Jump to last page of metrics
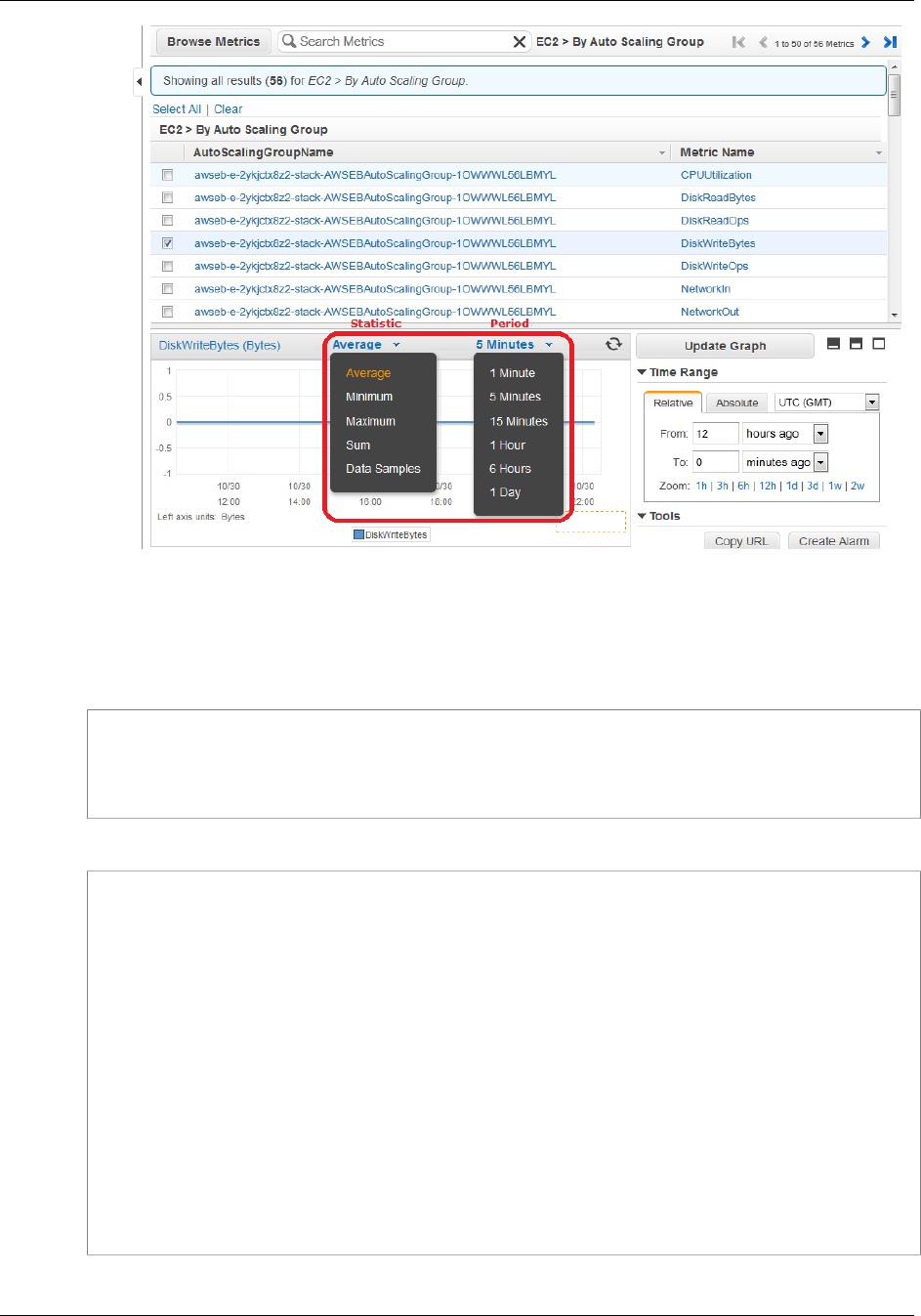The width and height of the screenshot is (921, 1316). [x=890, y=42]
